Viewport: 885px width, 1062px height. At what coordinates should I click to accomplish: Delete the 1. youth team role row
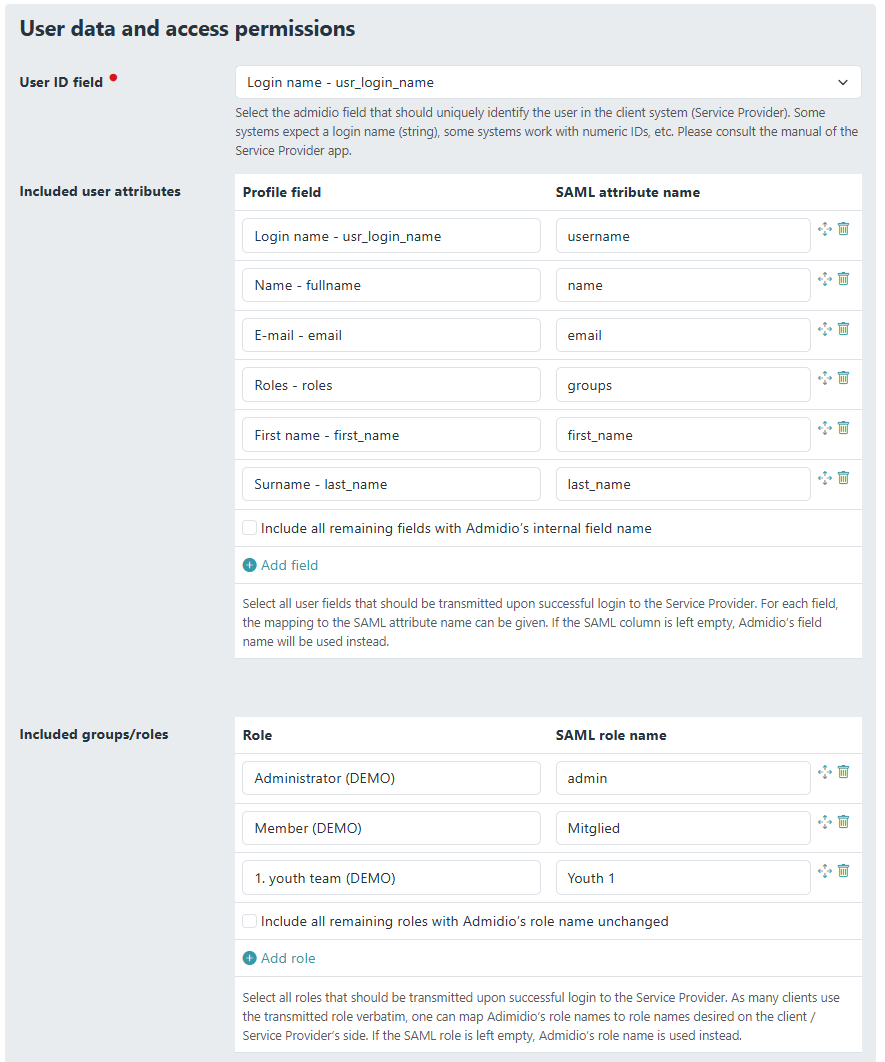pos(843,870)
